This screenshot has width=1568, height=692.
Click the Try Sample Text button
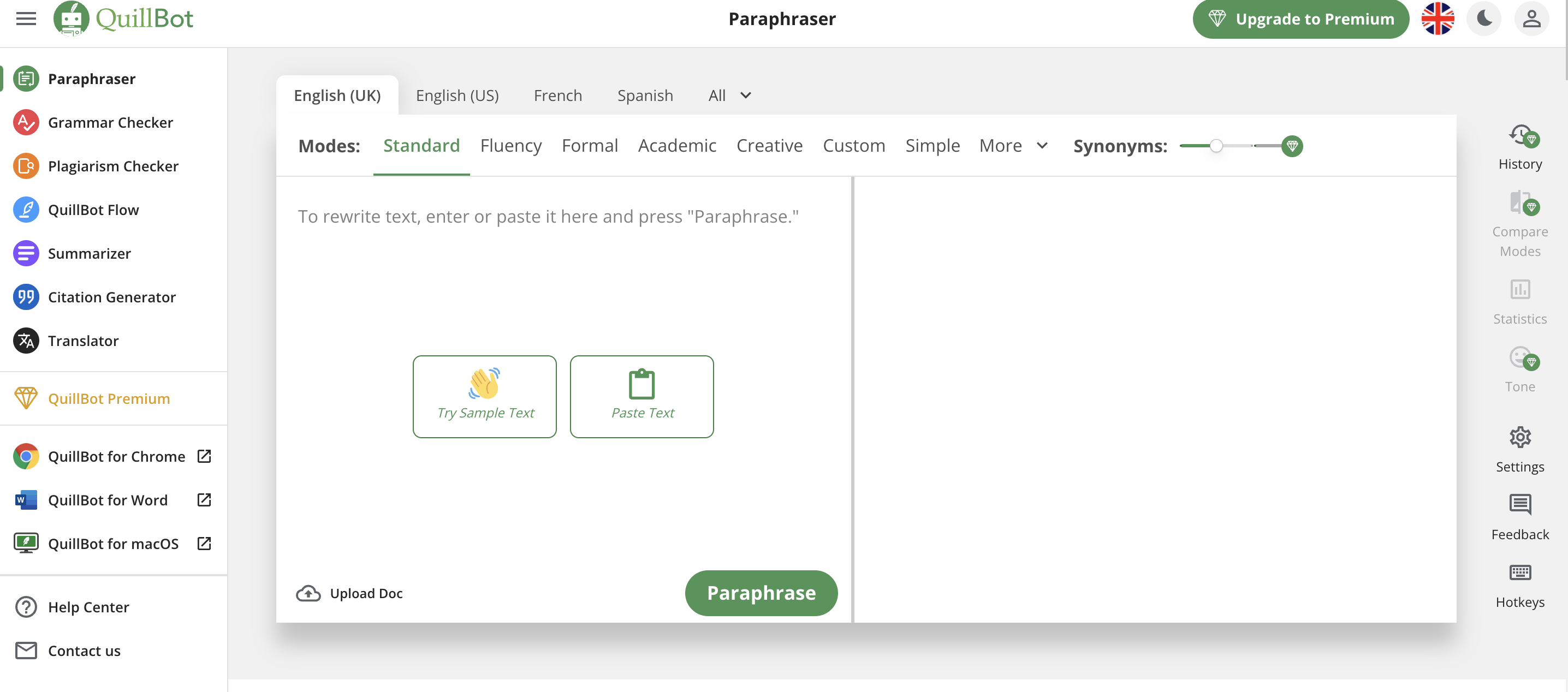click(485, 396)
